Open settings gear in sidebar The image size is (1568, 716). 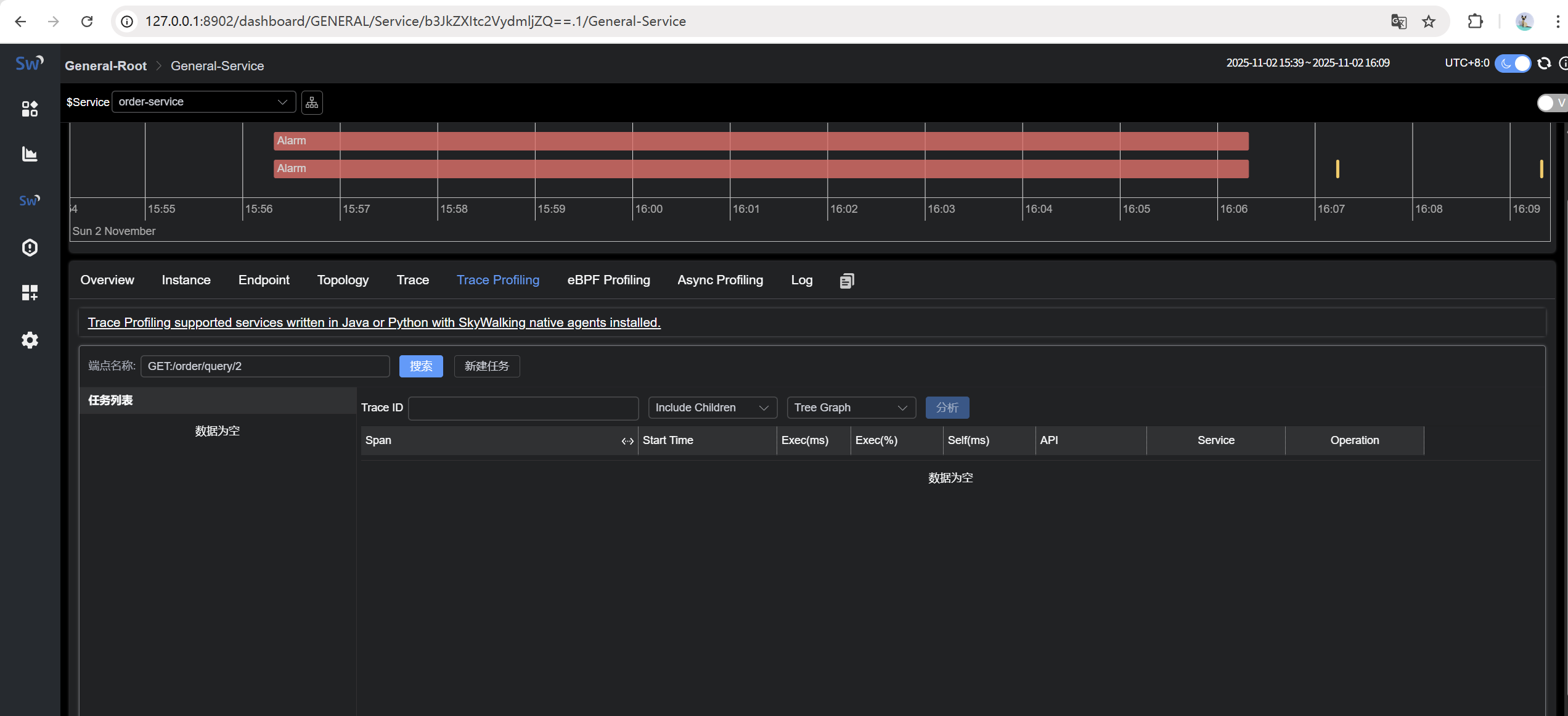tap(30, 340)
